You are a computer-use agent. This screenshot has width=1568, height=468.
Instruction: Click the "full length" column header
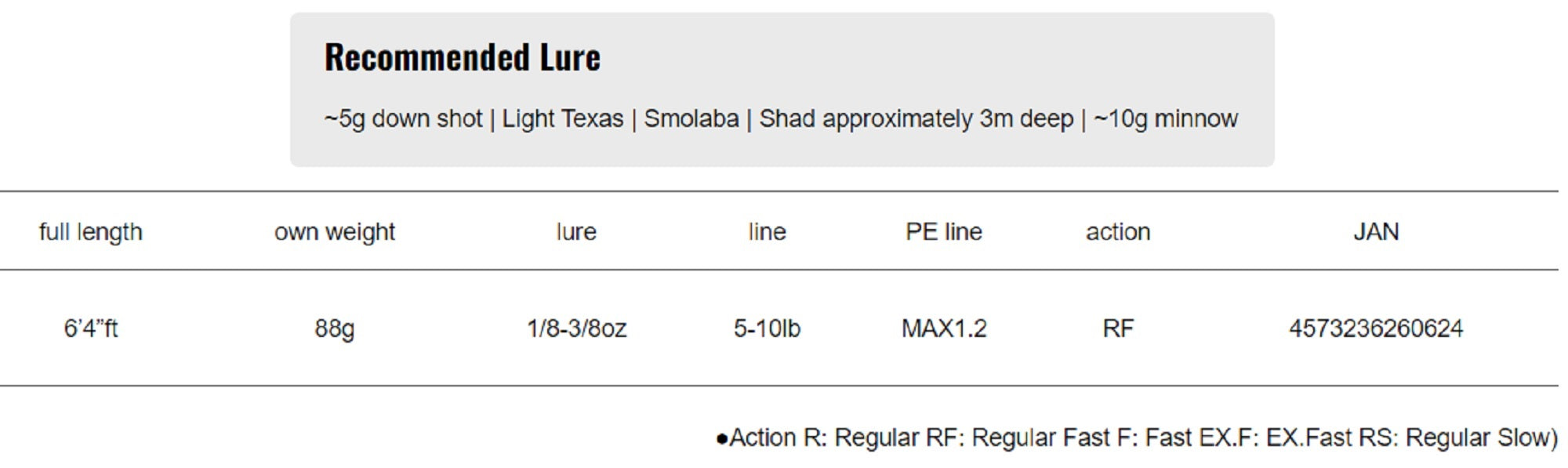point(91,232)
